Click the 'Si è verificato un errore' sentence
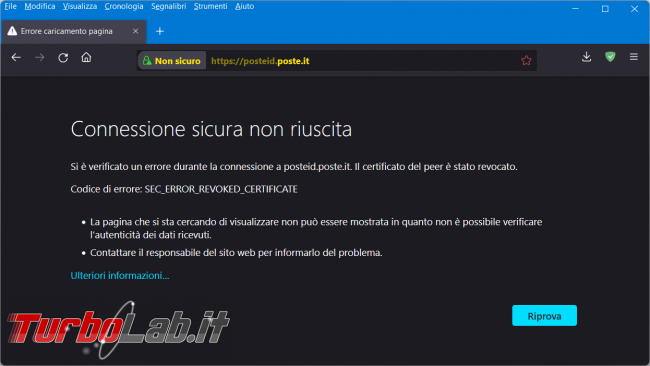650x366 pixels. pyautogui.click(x=293, y=167)
